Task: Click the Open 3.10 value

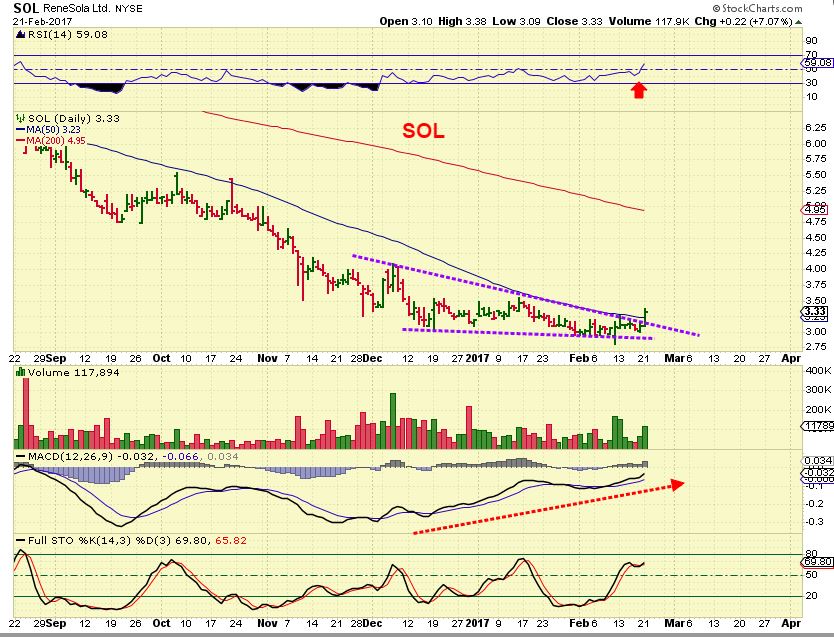Action: click(x=406, y=21)
